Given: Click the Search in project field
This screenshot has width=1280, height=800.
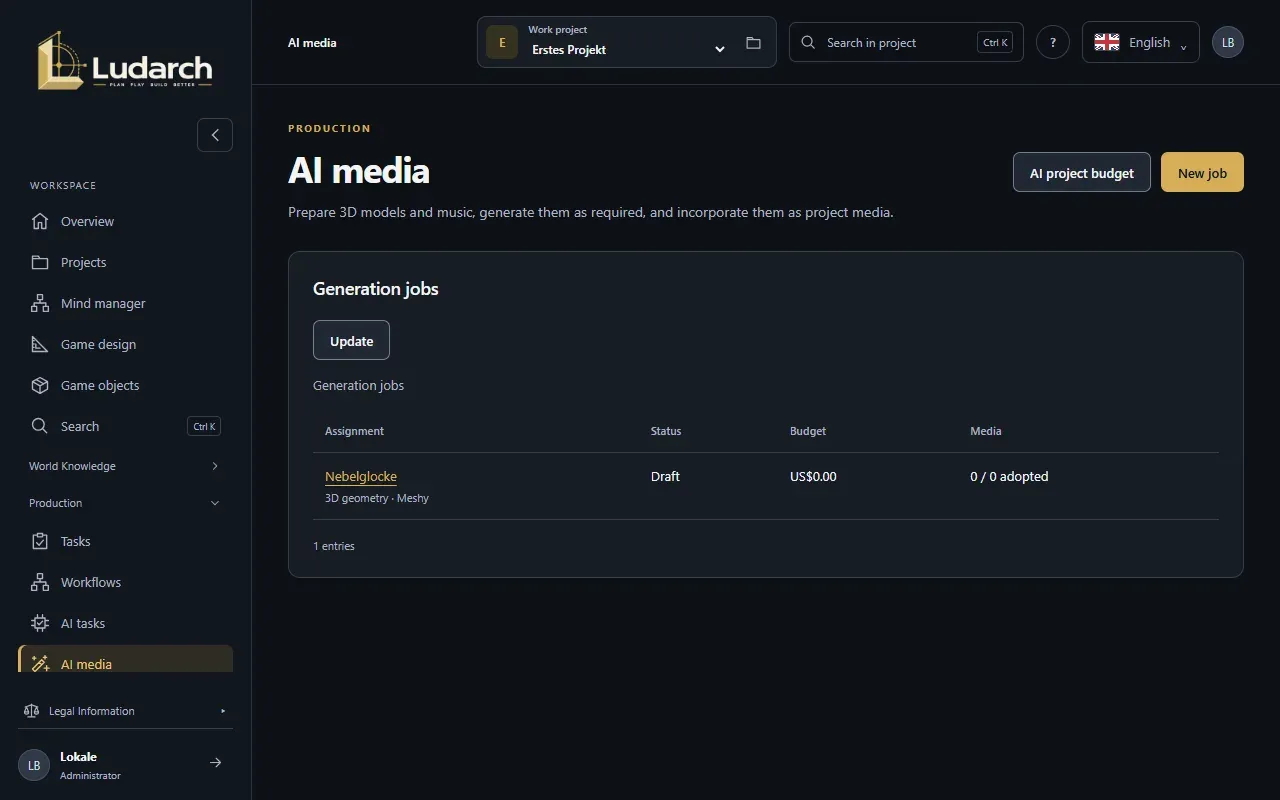Looking at the screenshot, I should (906, 42).
